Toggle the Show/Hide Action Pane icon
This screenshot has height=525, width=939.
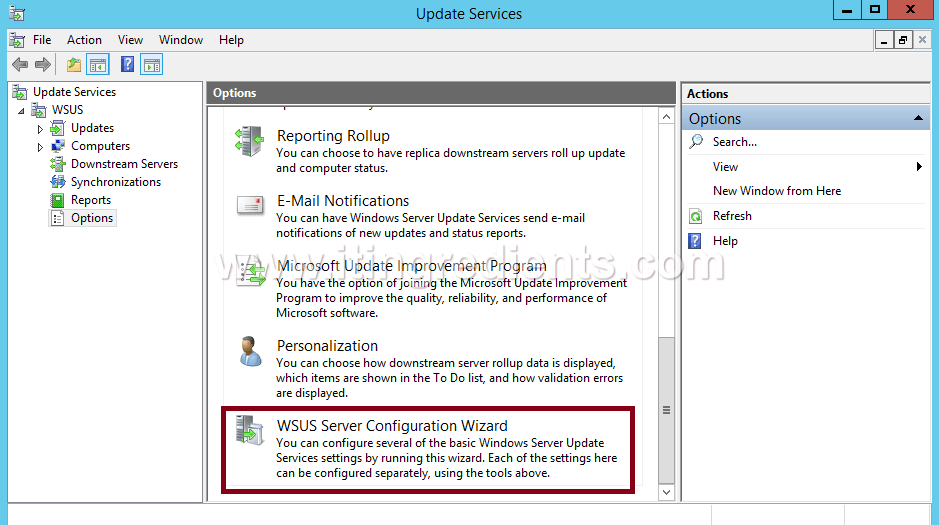(152, 65)
